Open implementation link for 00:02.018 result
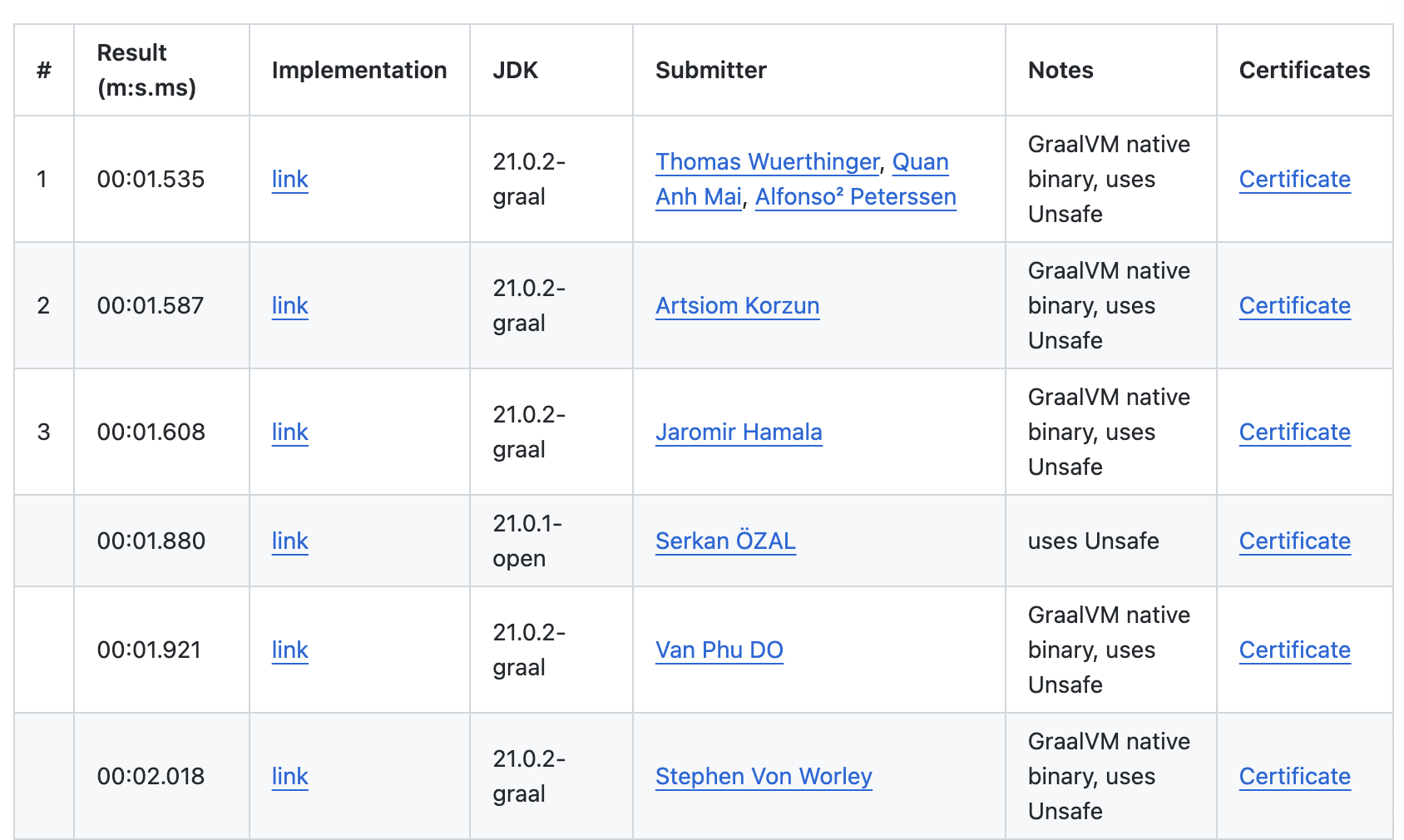This screenshot has height=840, width=1404. pos(289,776)
